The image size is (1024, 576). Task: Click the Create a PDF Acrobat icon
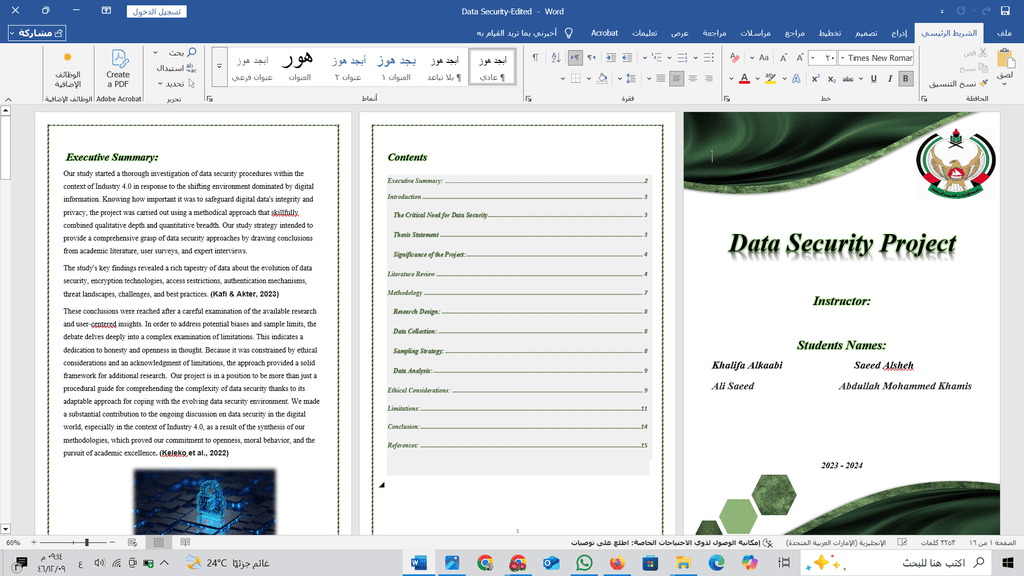118,68
